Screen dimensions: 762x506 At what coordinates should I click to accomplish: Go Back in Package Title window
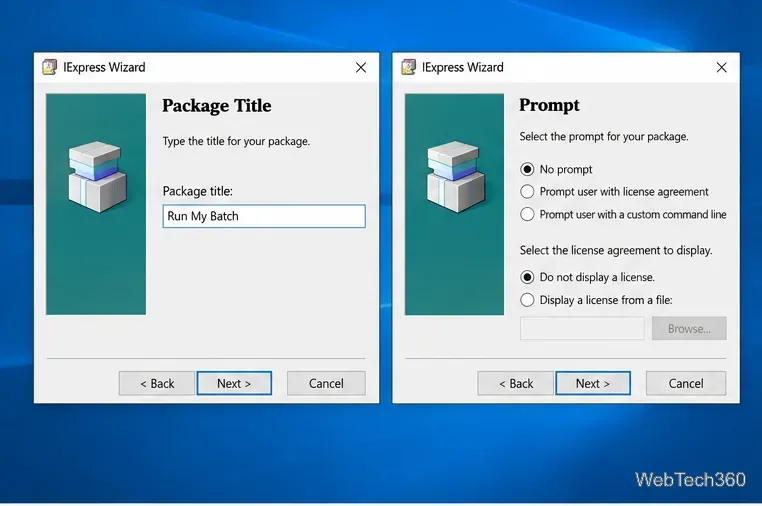pyautogui.click(x=156, y=384)
